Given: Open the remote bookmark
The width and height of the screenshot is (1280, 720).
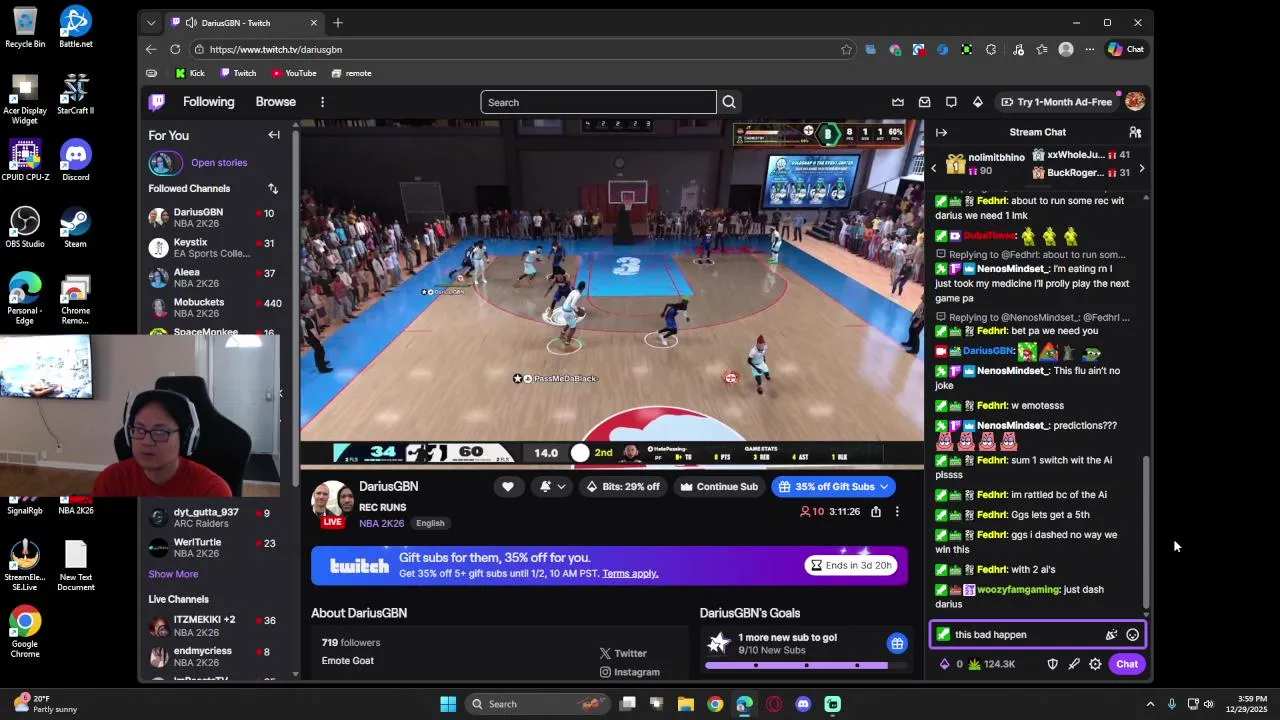Looking at the screenshot, I should [x=352, y=73].
